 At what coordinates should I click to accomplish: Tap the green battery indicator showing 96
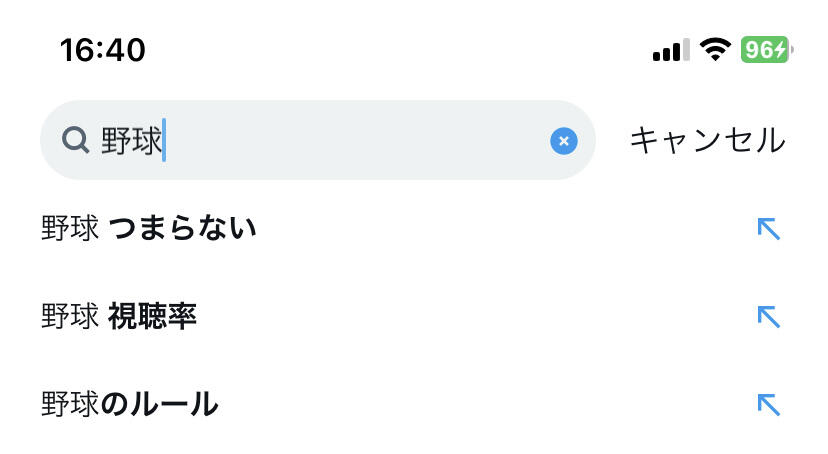pos(764,50)
